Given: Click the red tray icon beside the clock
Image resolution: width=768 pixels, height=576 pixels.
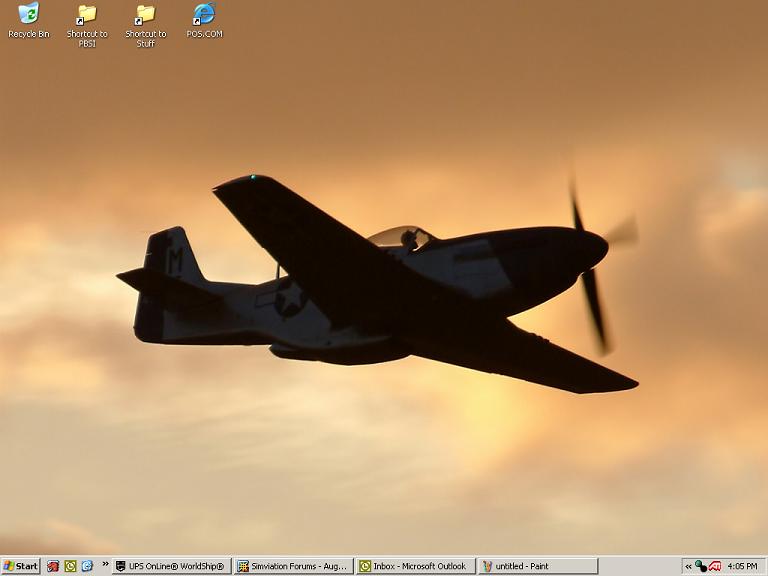Looking at the screenshot, I should point(715,566).
